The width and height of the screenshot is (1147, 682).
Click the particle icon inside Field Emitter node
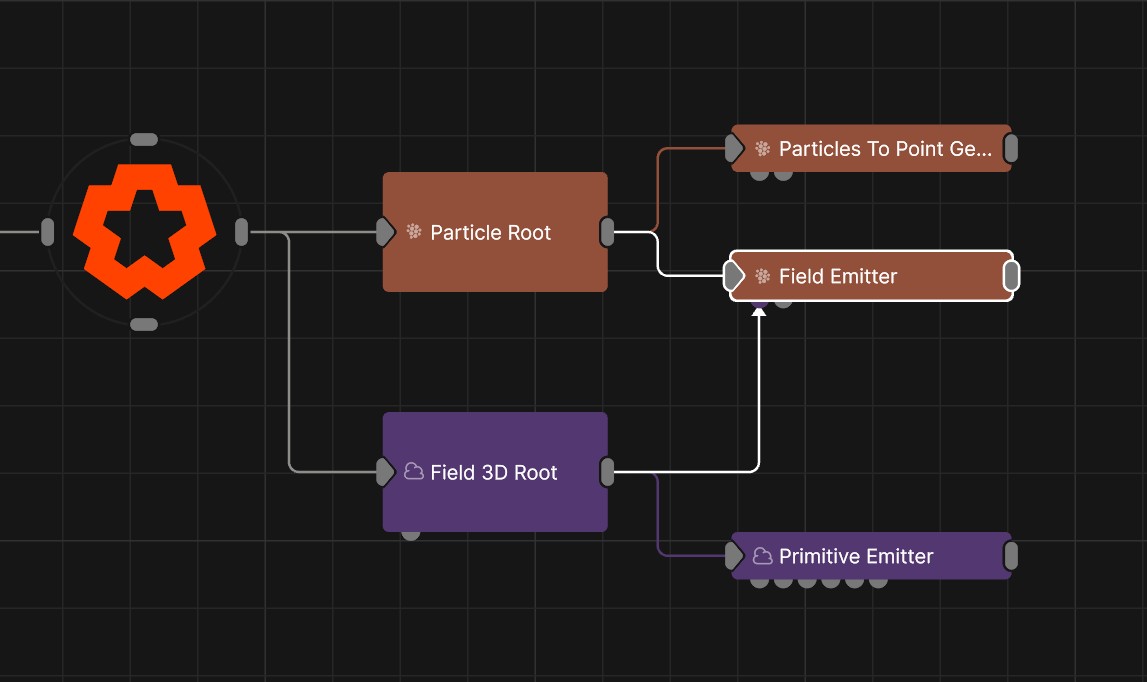click(x=761, y=276)
